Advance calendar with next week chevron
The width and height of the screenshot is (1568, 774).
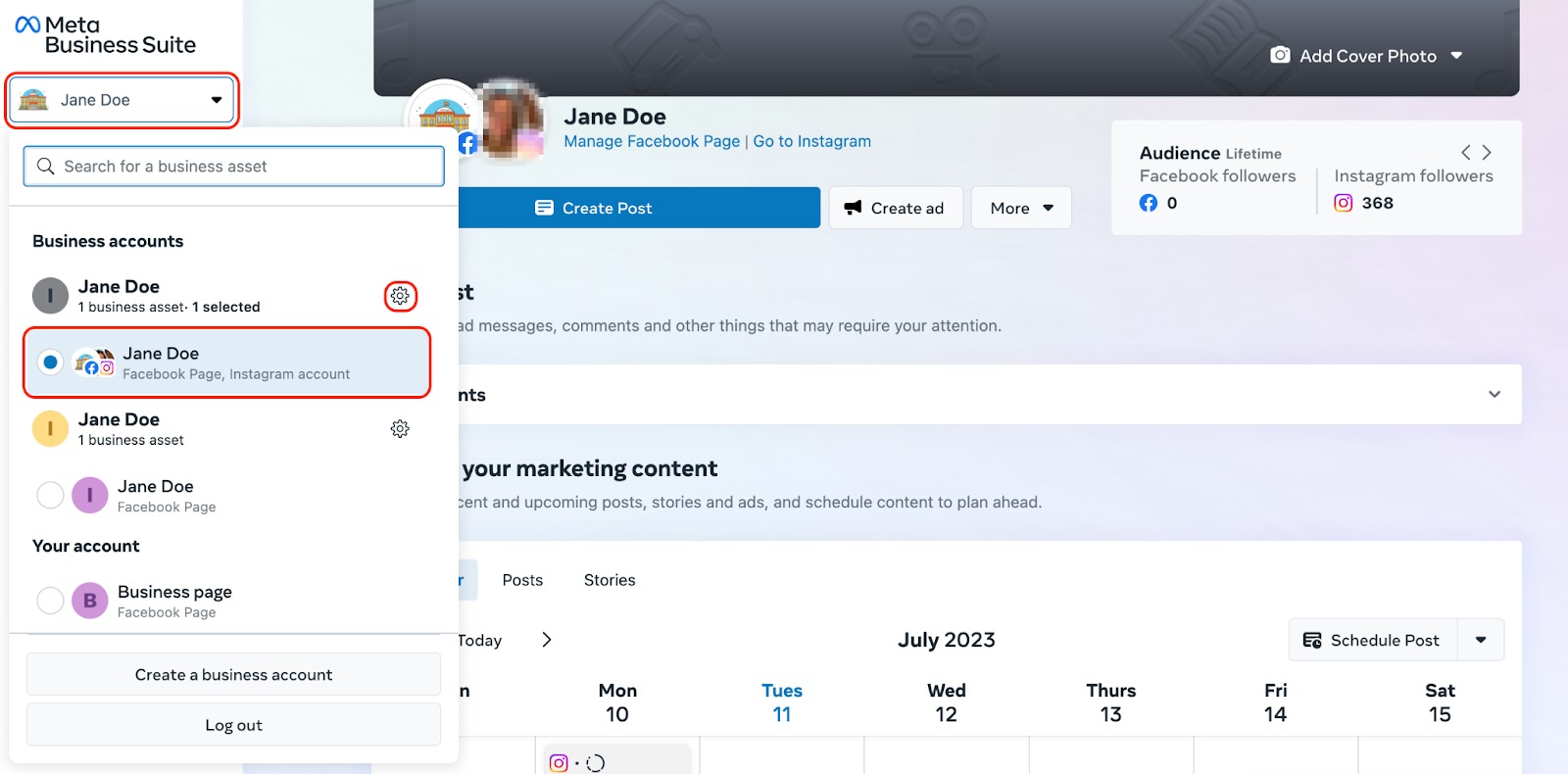547,640
